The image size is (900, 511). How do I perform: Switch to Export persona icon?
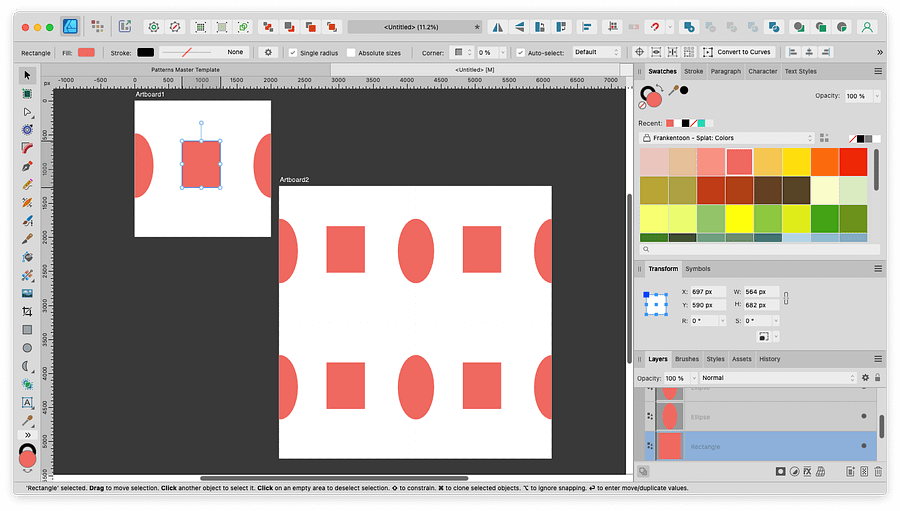[125, 26]
